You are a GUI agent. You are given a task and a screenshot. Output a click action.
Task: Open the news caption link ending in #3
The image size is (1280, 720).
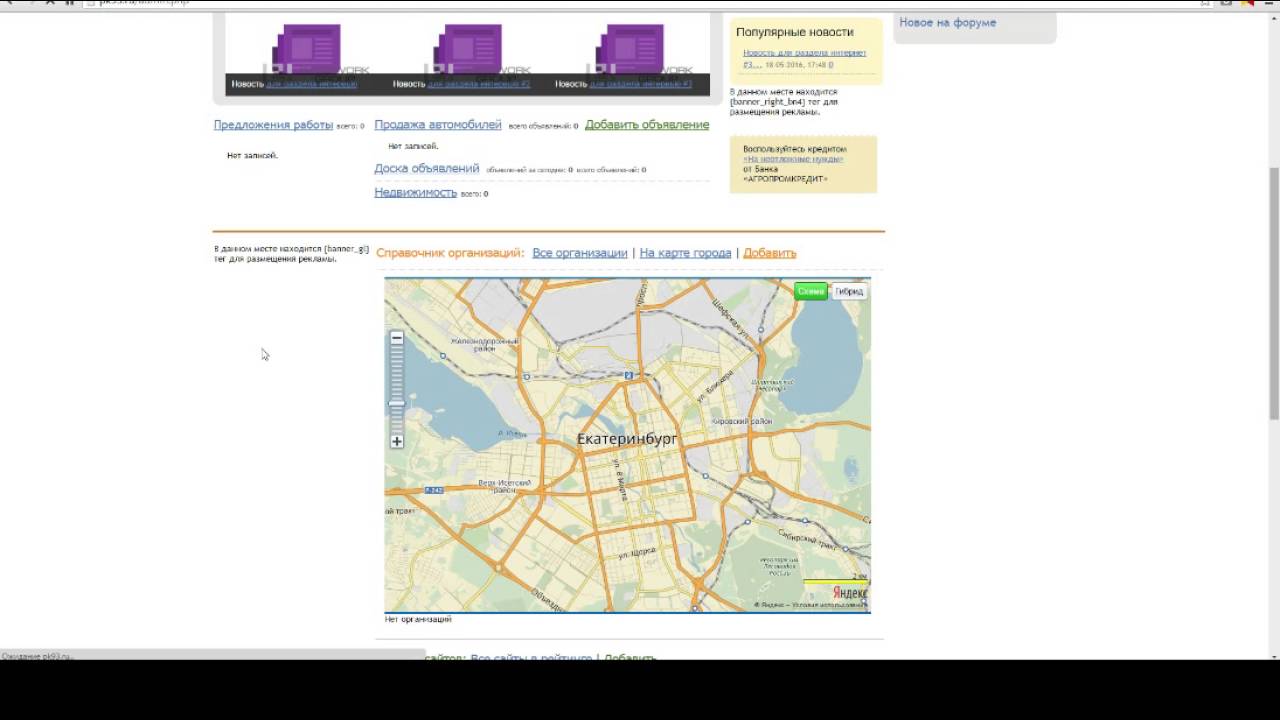(641, 84)
